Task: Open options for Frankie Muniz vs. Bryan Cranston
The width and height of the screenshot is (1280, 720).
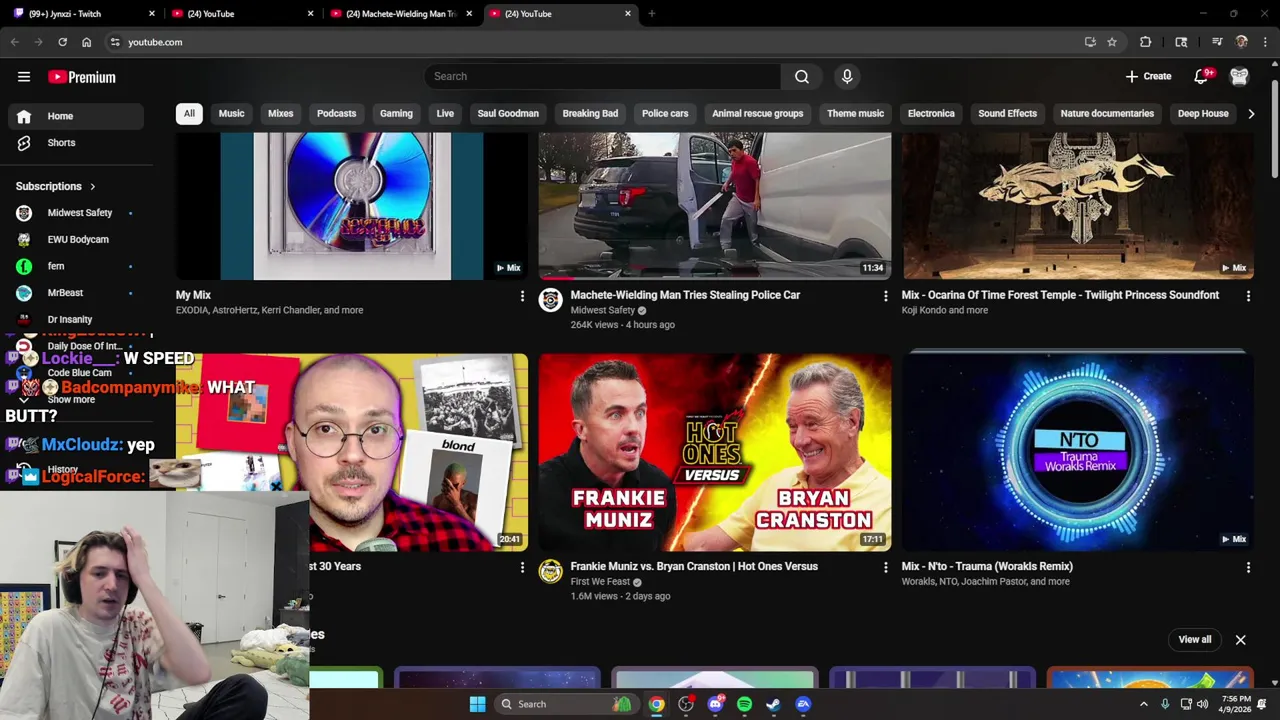Action: [884, 567]
